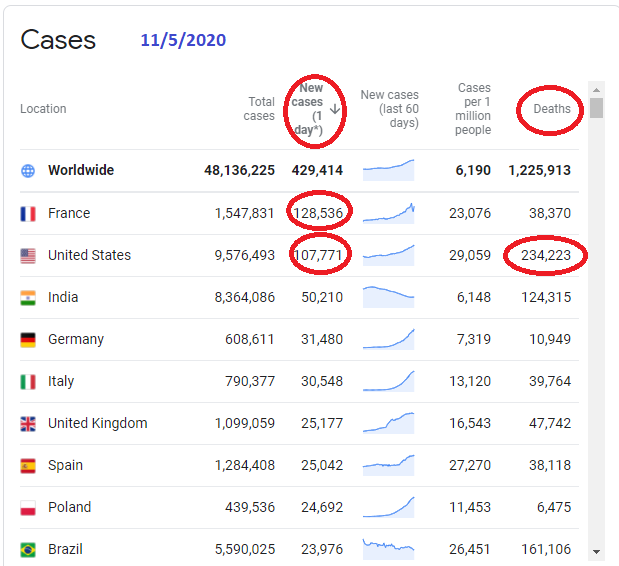Click the United States flag icon
The height and width of the screenshot is (566, 619).
point(28,256)
